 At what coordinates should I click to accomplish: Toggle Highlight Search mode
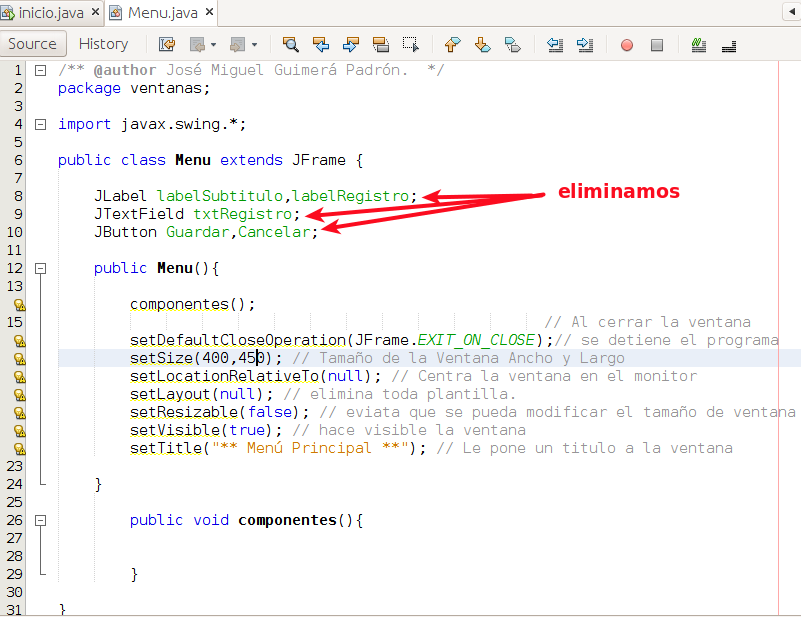coord(381,45)
